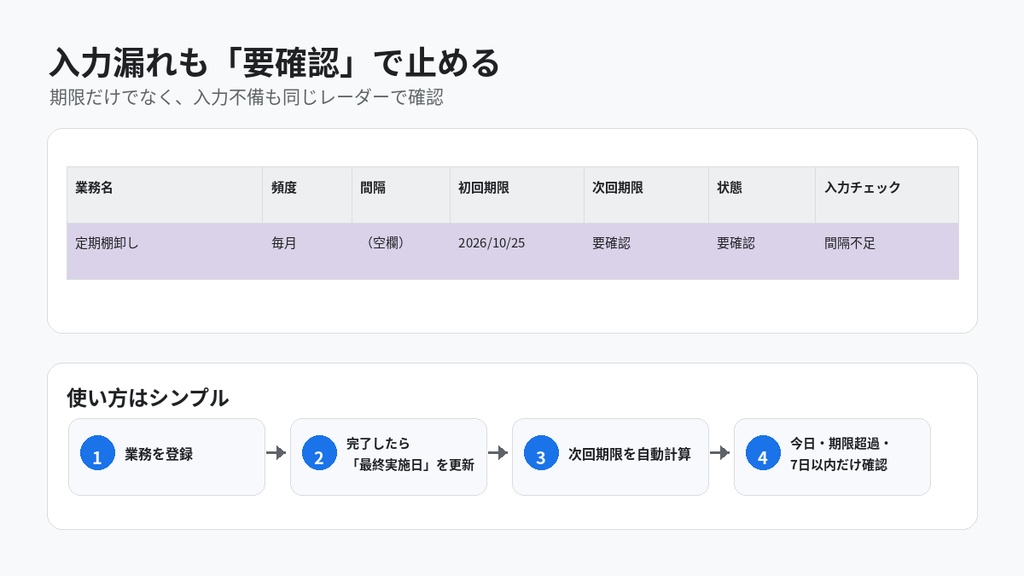Click the arrow between steps 2 and 3
The image size is (1024, 576).
coord(498,453)
